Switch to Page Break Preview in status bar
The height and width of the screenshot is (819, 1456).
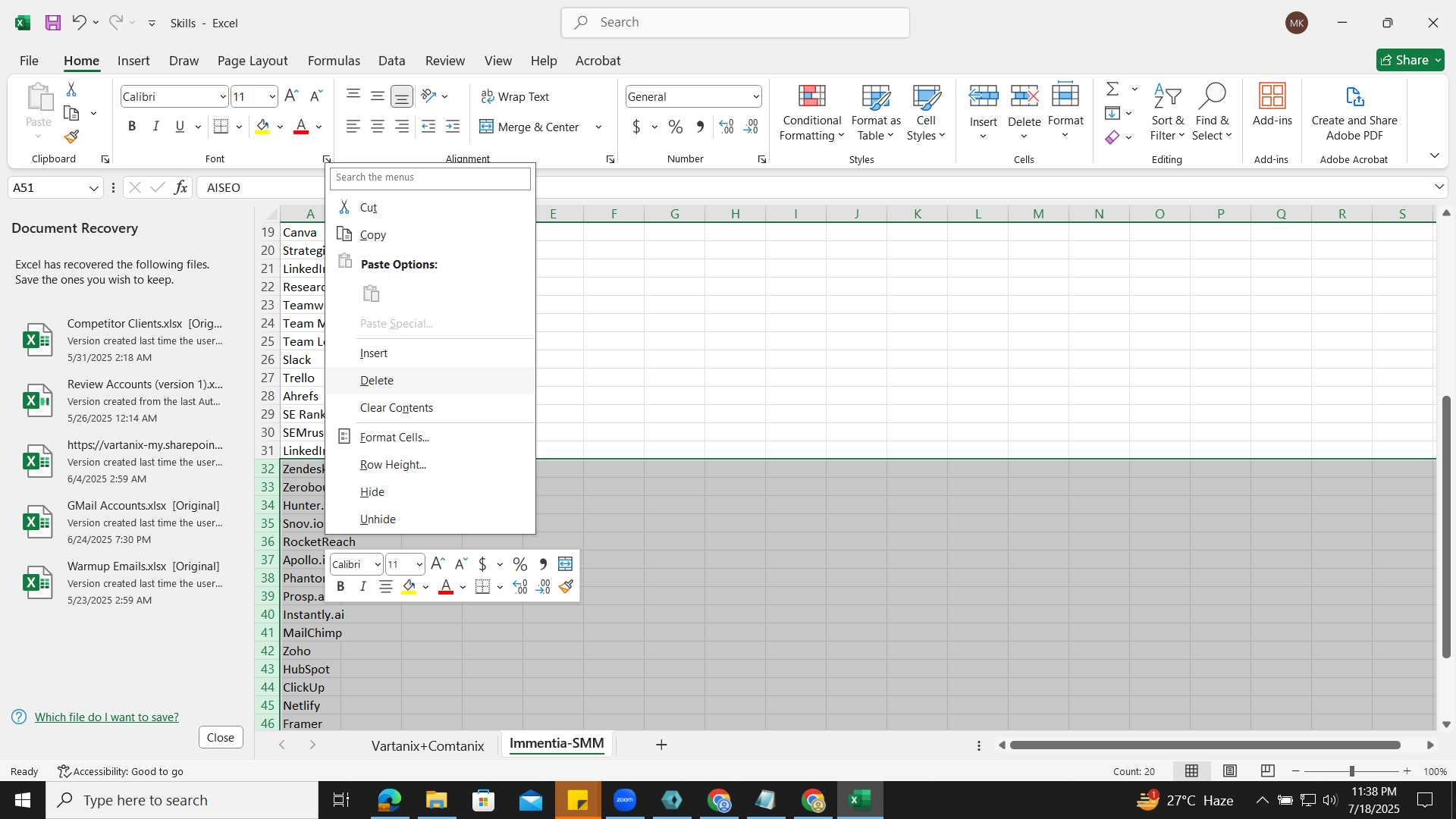(1267, 771)
